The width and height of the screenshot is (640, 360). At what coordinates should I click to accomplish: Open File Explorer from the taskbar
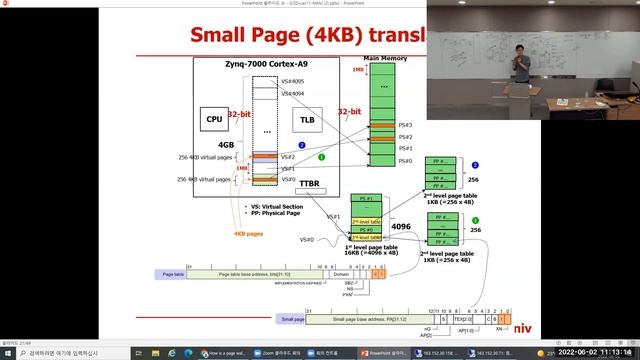point(156,353)
